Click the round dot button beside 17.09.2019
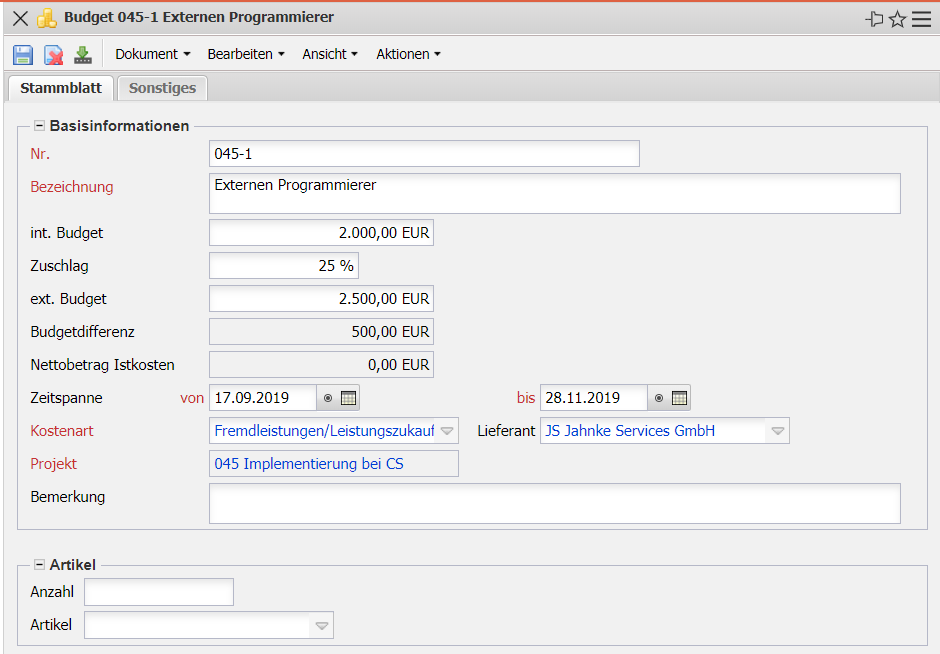940x654 pixels. coord(328,398)
